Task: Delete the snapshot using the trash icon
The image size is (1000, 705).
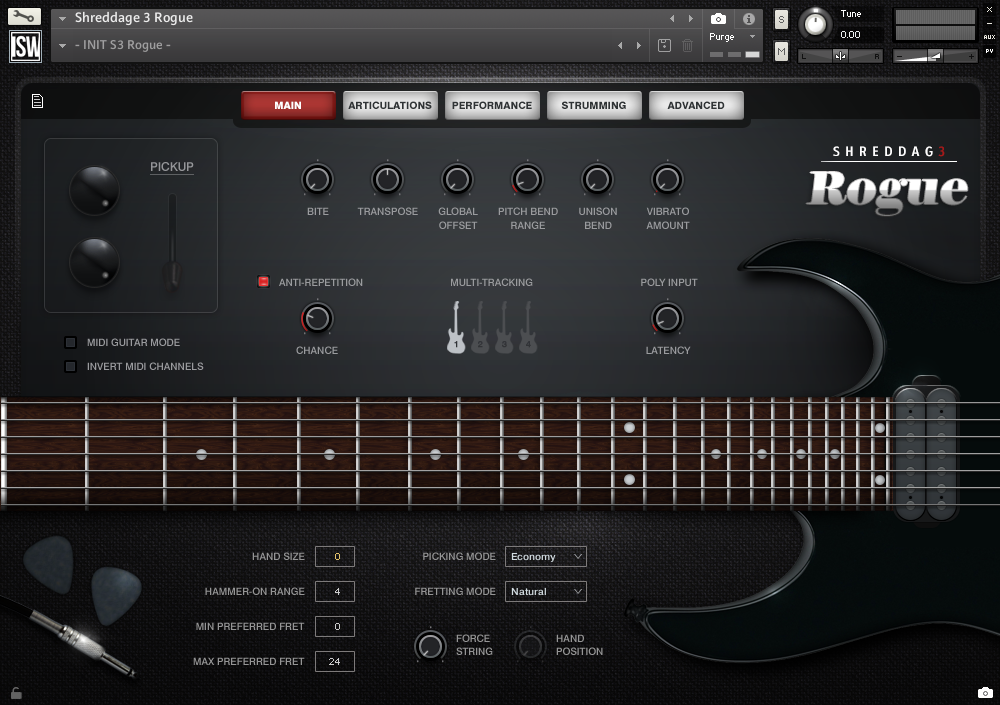Action: tap(686, 45)
